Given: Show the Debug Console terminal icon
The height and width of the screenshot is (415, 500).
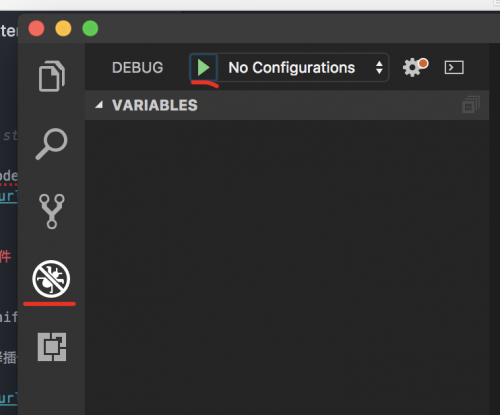Looking at the screenshot, I should [454, 68].
